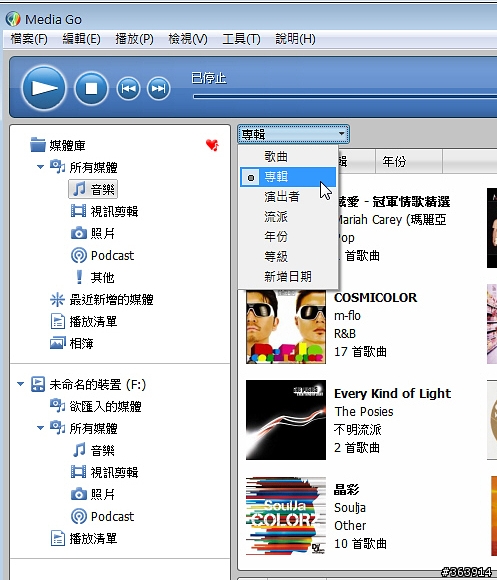Click the Media Go logo in the title bar
Image resolution: width=497 pixels, height=580 pixels.
(x=13, y=19)
